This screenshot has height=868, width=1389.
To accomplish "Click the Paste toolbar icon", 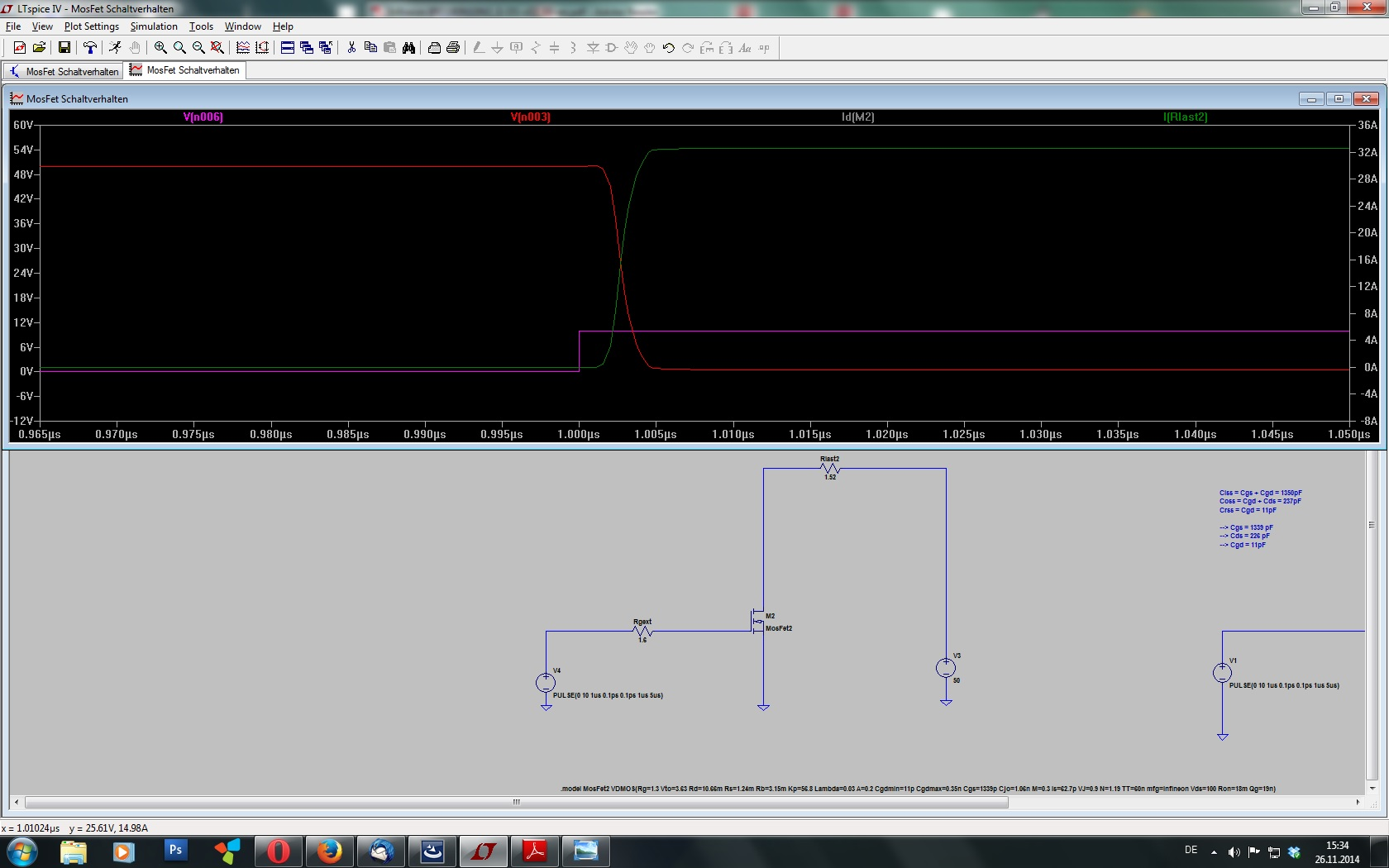I will coord(389,48).
